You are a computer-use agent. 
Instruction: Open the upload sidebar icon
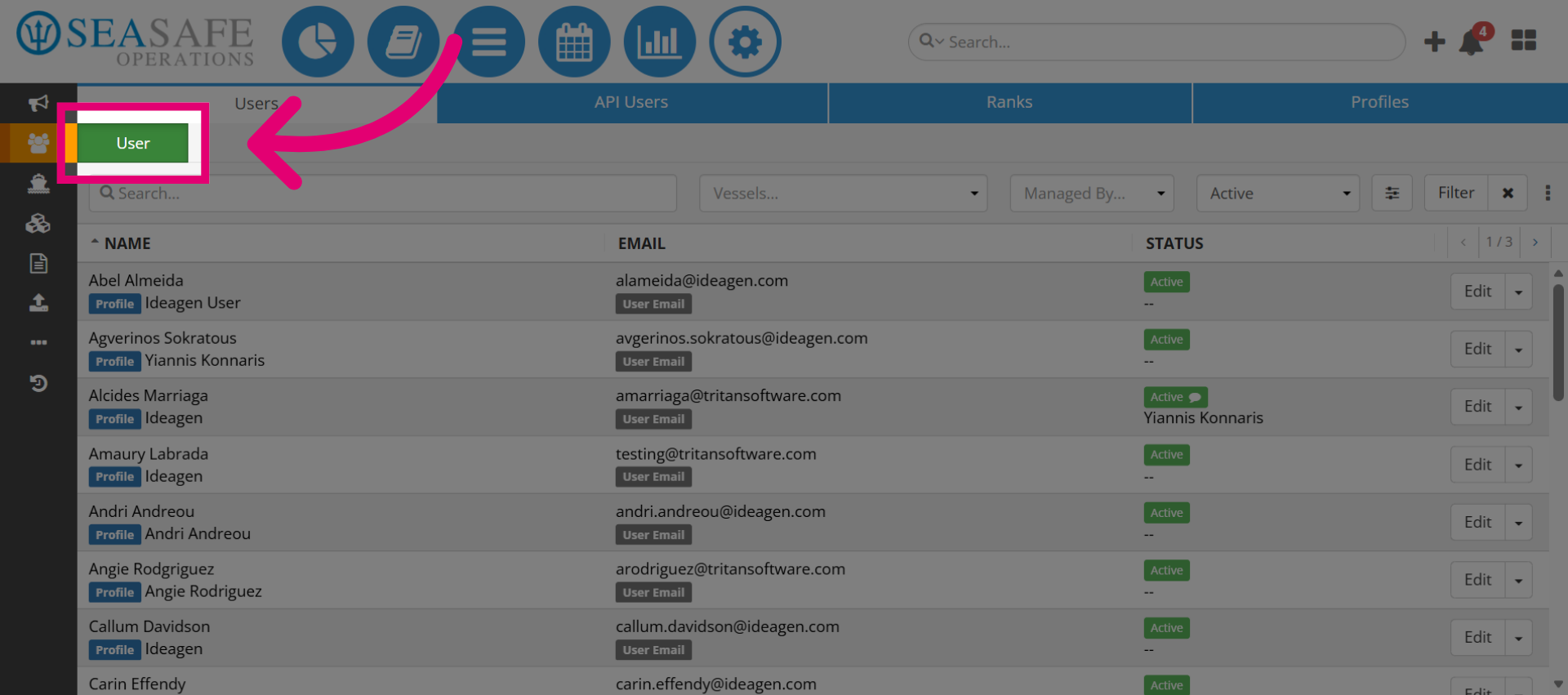coord(38,303)
